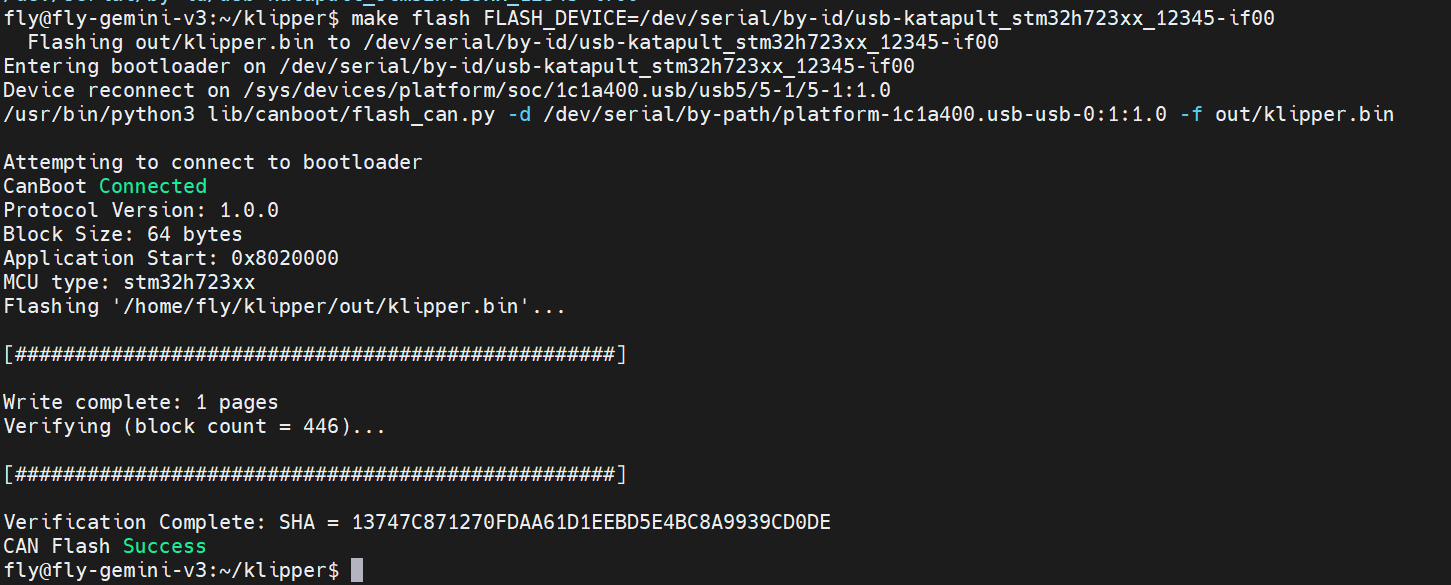The image size is (1451, 585).
Task: Click the MCU type stm32h723xx text
Action: point(189,282)
